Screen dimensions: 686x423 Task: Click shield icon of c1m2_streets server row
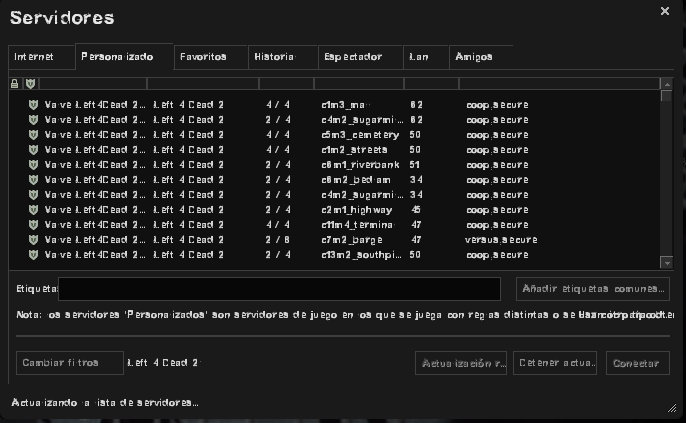(x=33, y=150)
